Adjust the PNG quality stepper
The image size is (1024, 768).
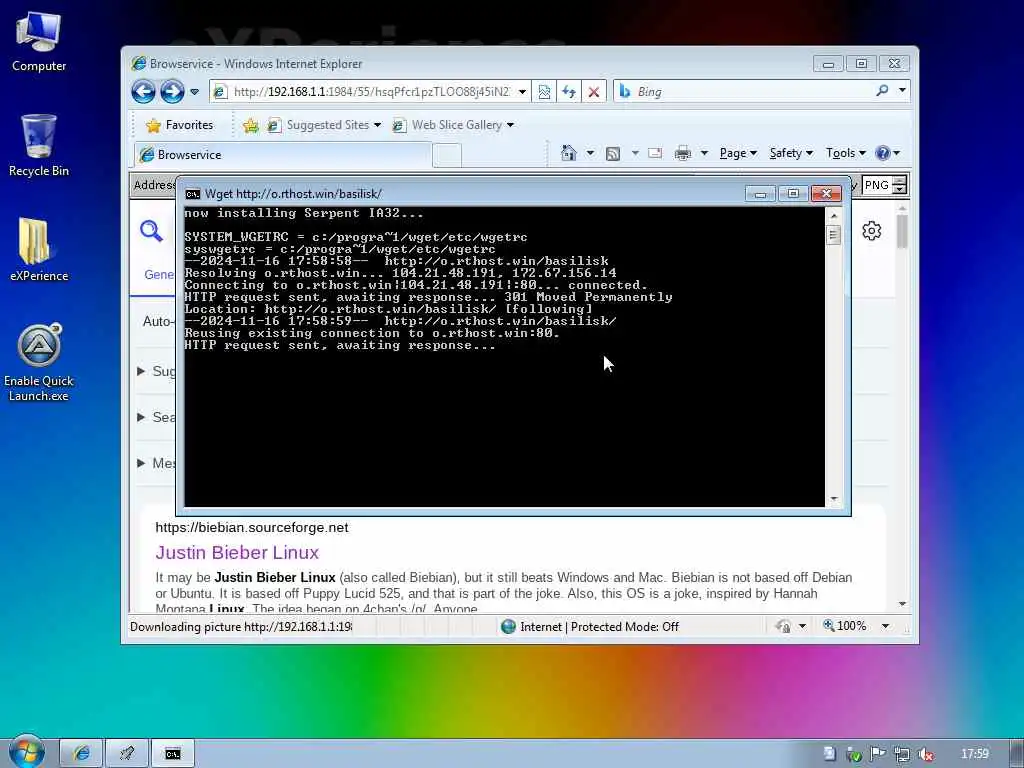(899, 185)
